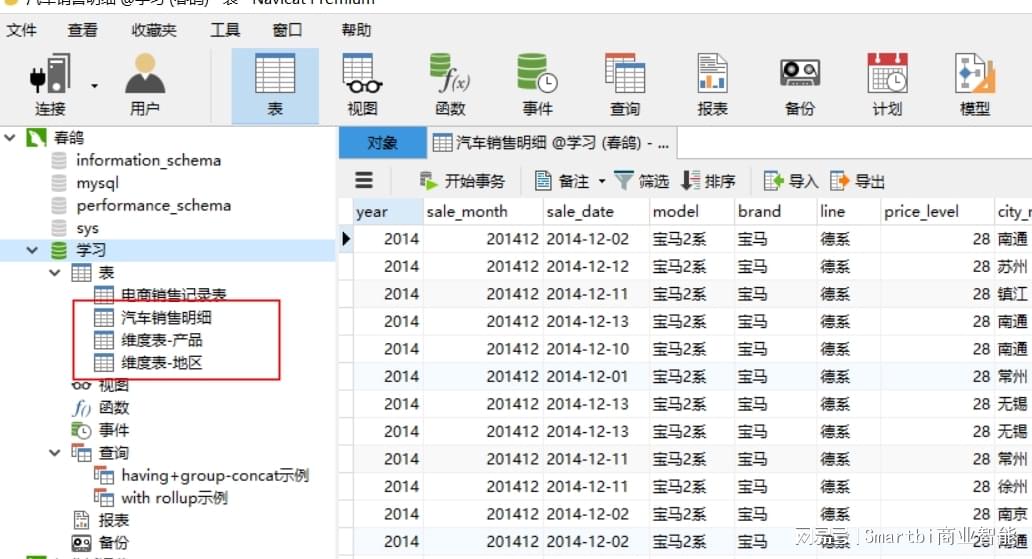Switch to the 汽车销售明细 @学习 tab

(552, 143)
